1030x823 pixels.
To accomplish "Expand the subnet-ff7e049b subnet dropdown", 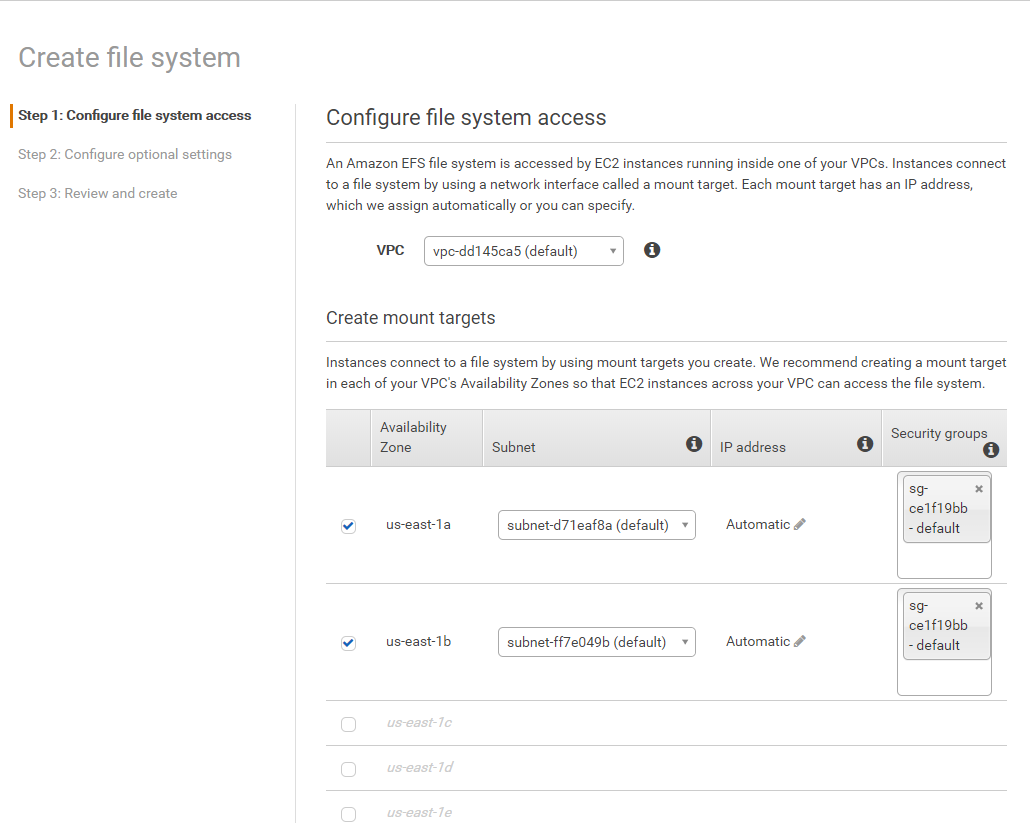I will [596, 642].
